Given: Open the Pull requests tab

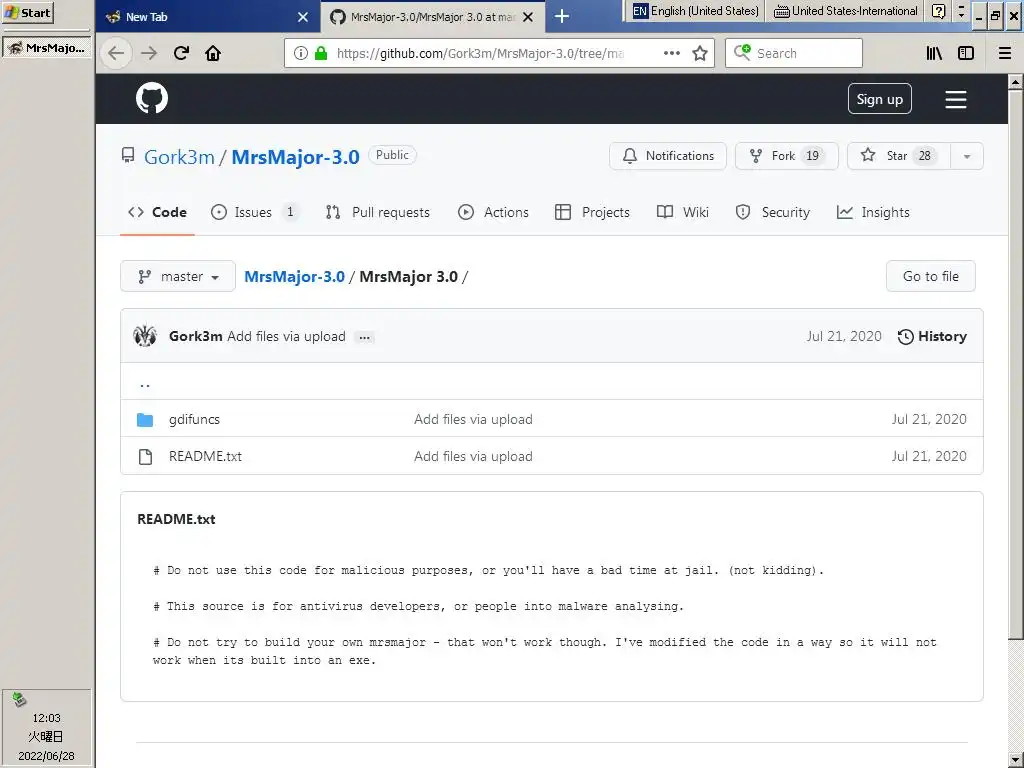Looking at the screenshot, I should tap(377, 212).
